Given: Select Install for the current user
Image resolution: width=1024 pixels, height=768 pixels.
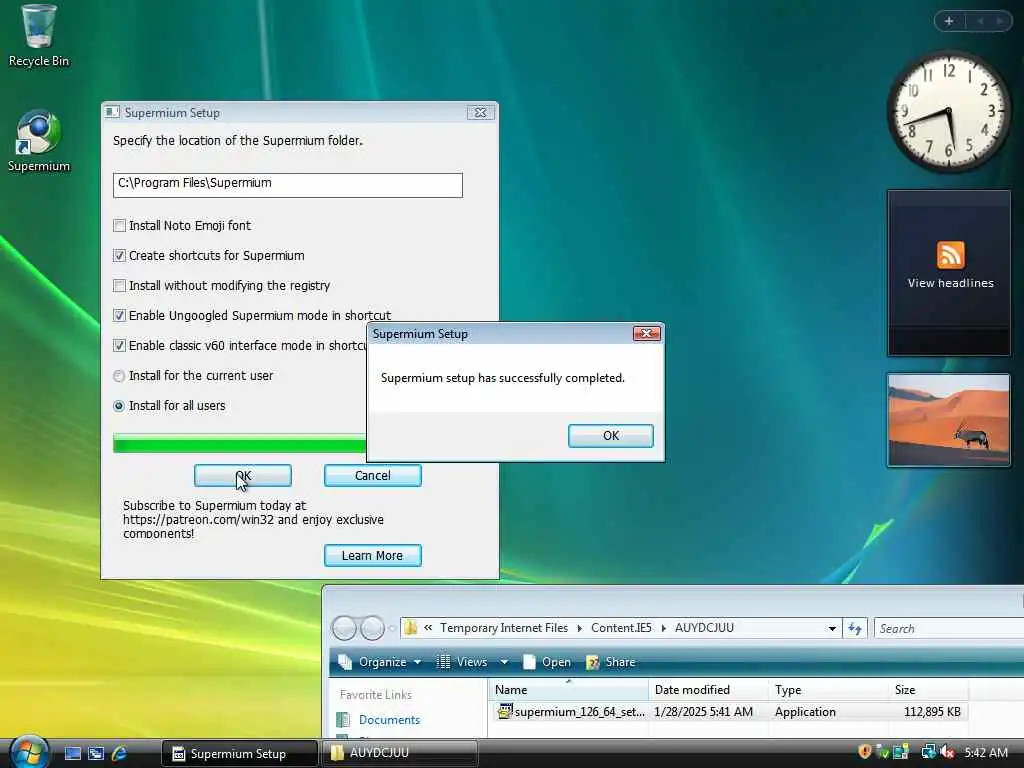Looking at the screenshot, I should click(119, 376).
